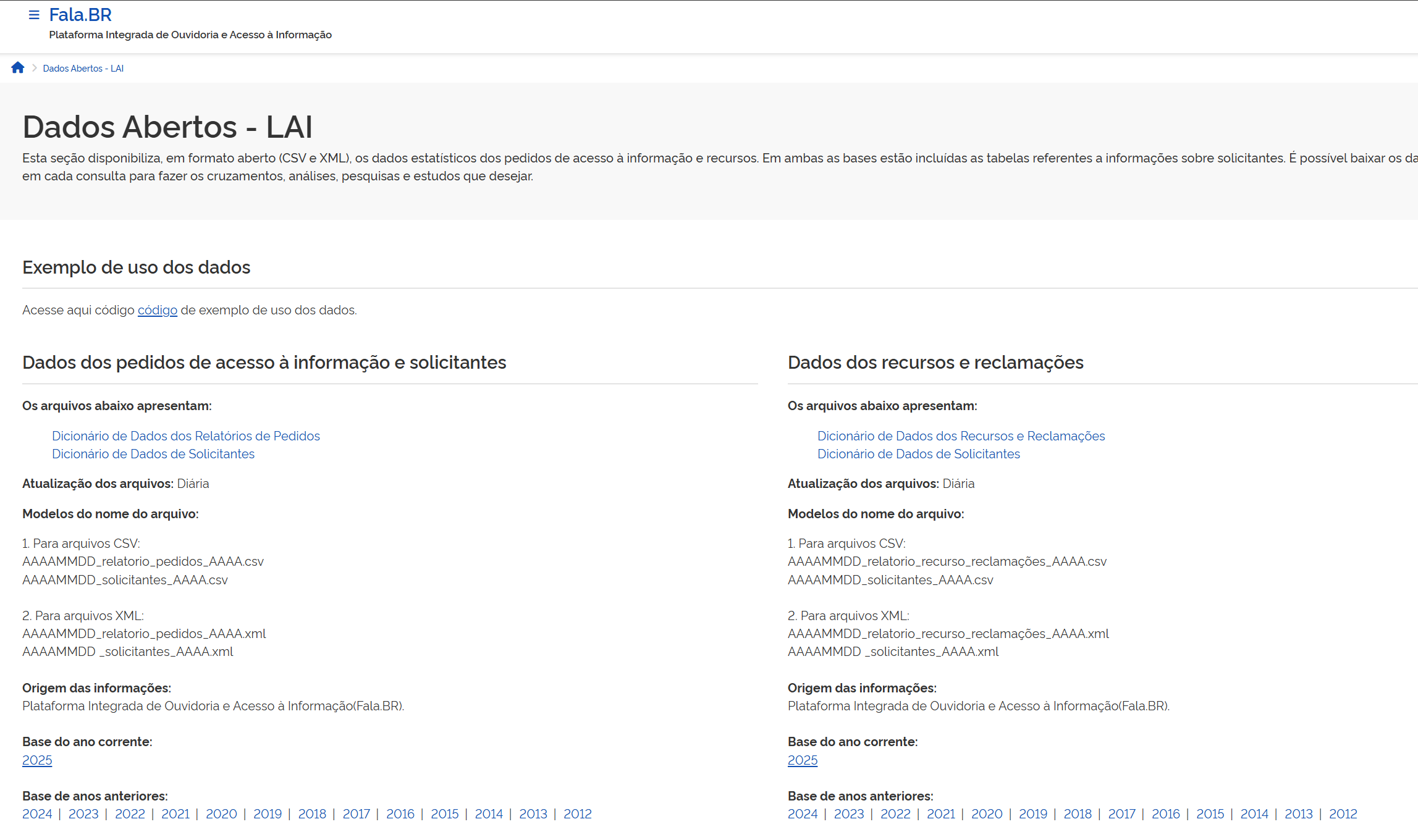Open Dados Abertos - LAI breadcrumb link

click(83, 69)
